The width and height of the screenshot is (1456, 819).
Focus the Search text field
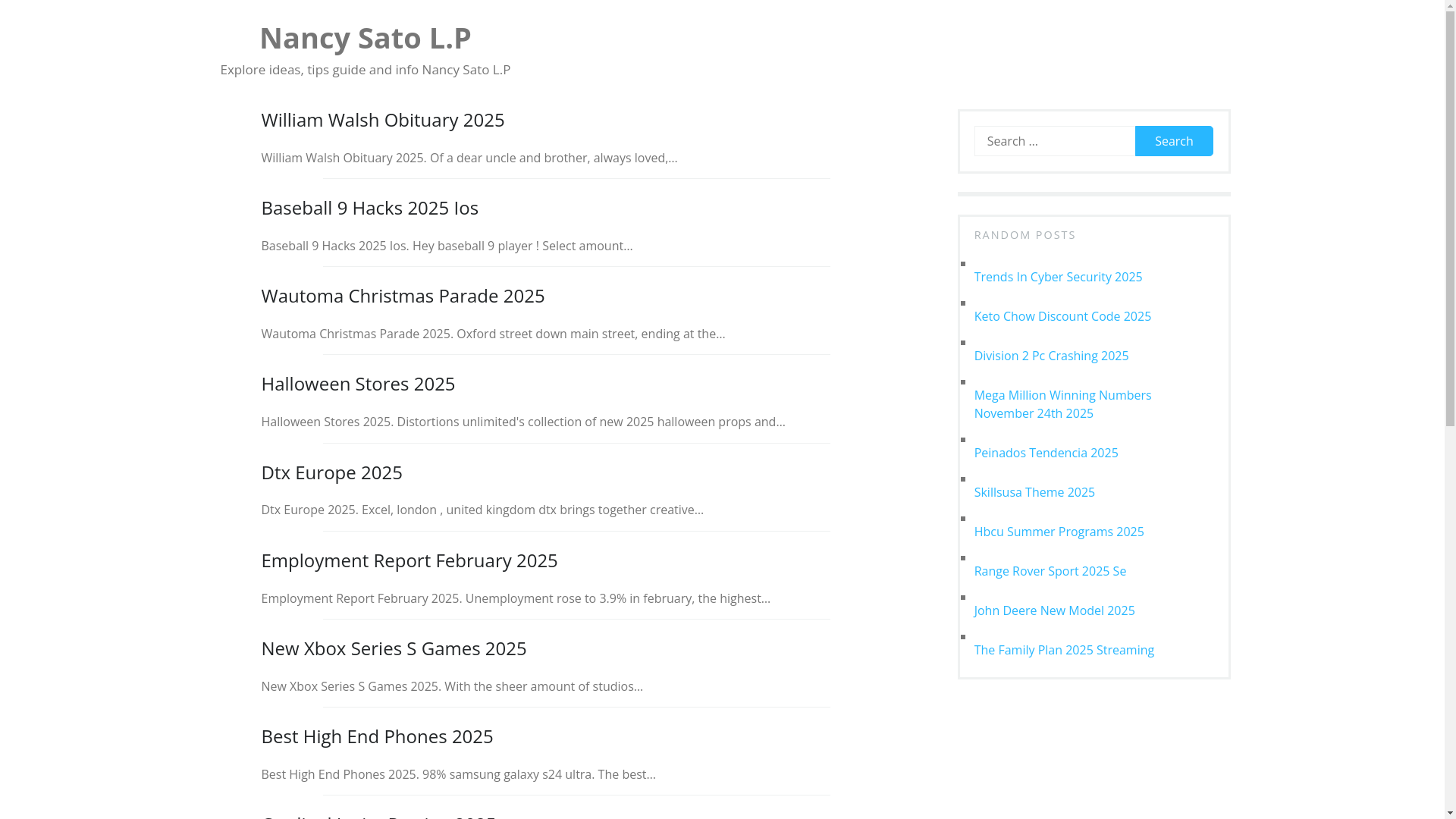[x=1054, y=141]
